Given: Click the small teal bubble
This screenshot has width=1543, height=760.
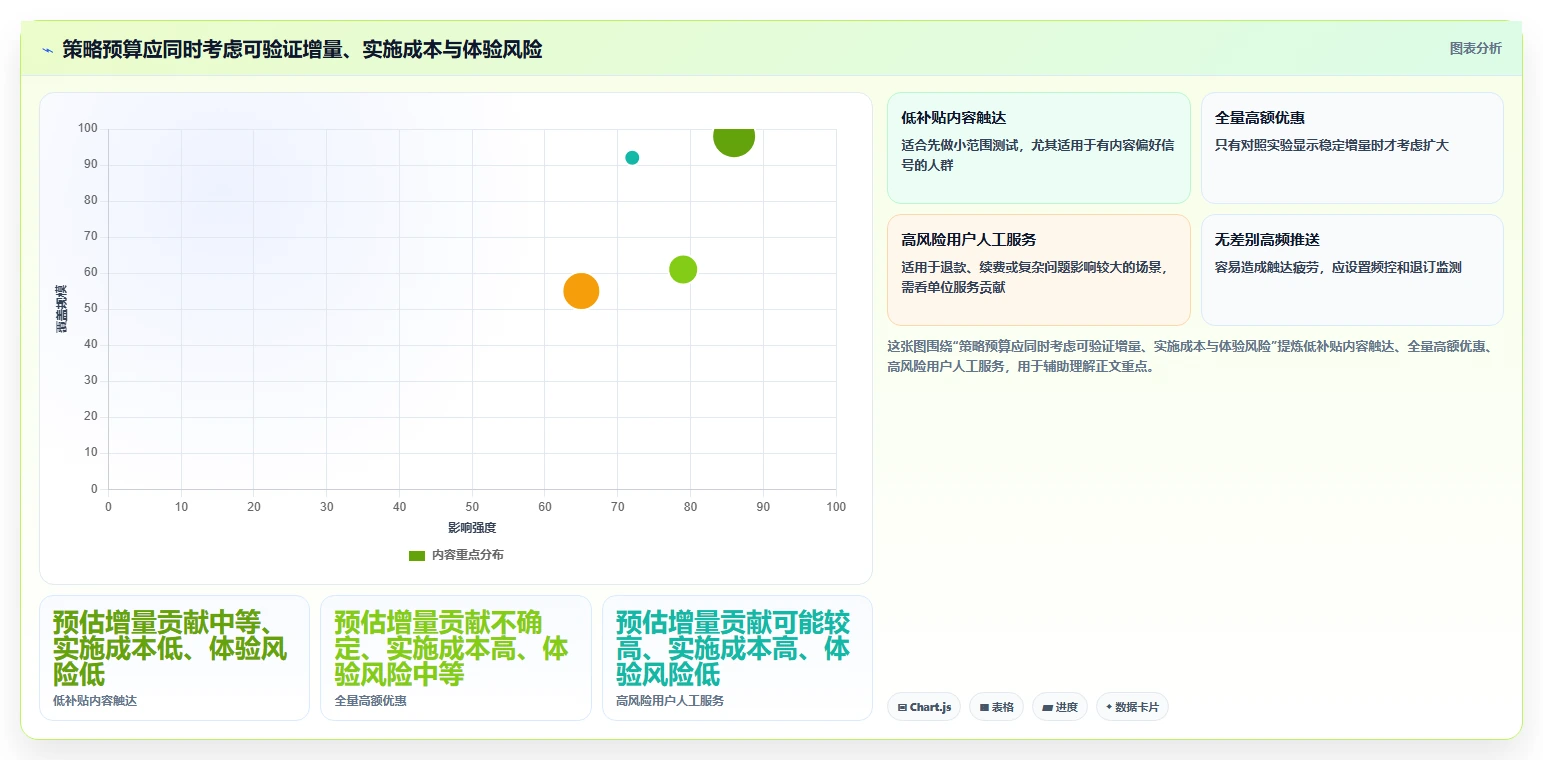Looking at the screenshot, I should coord(632,158).
